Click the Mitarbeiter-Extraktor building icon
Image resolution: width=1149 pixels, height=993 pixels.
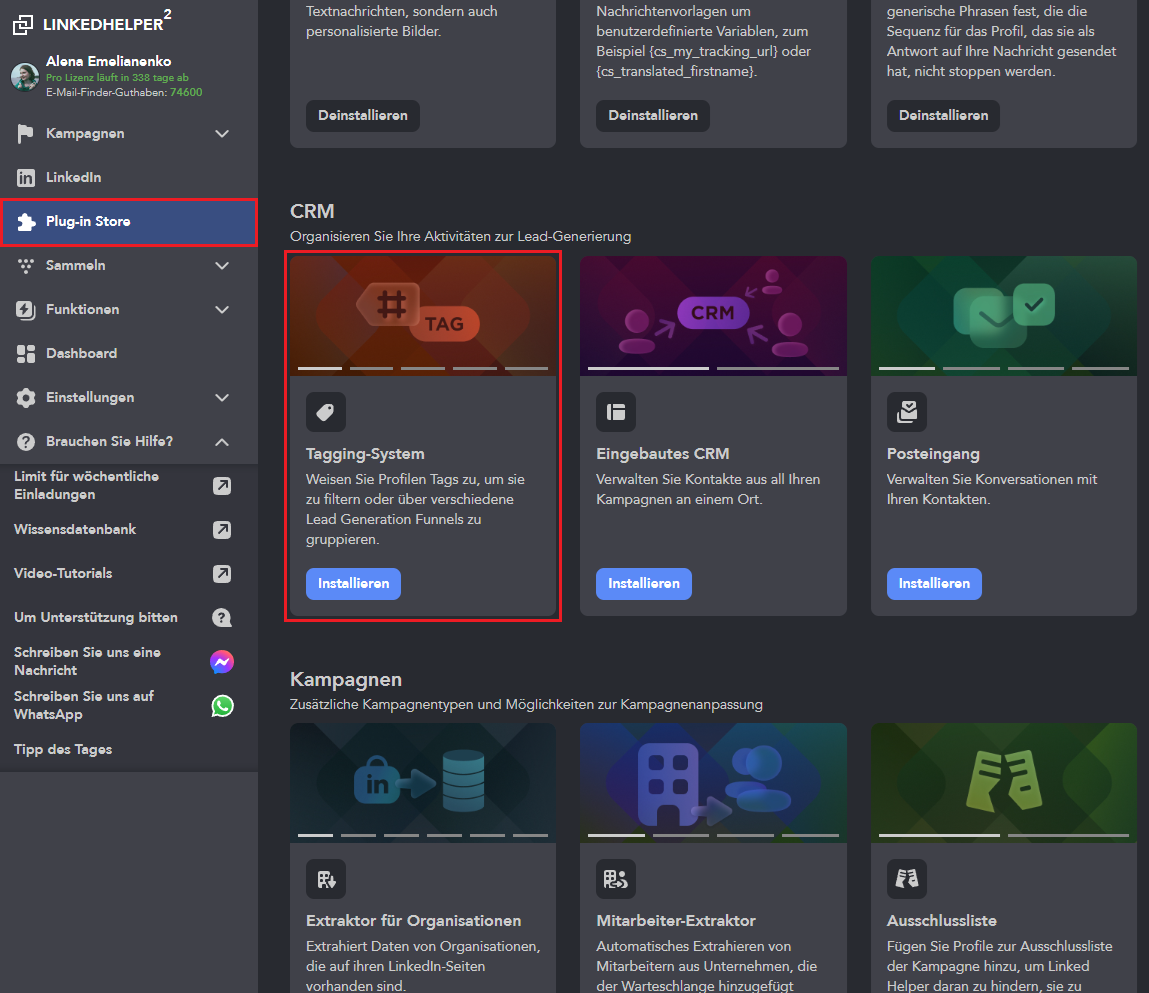point(616,879)
